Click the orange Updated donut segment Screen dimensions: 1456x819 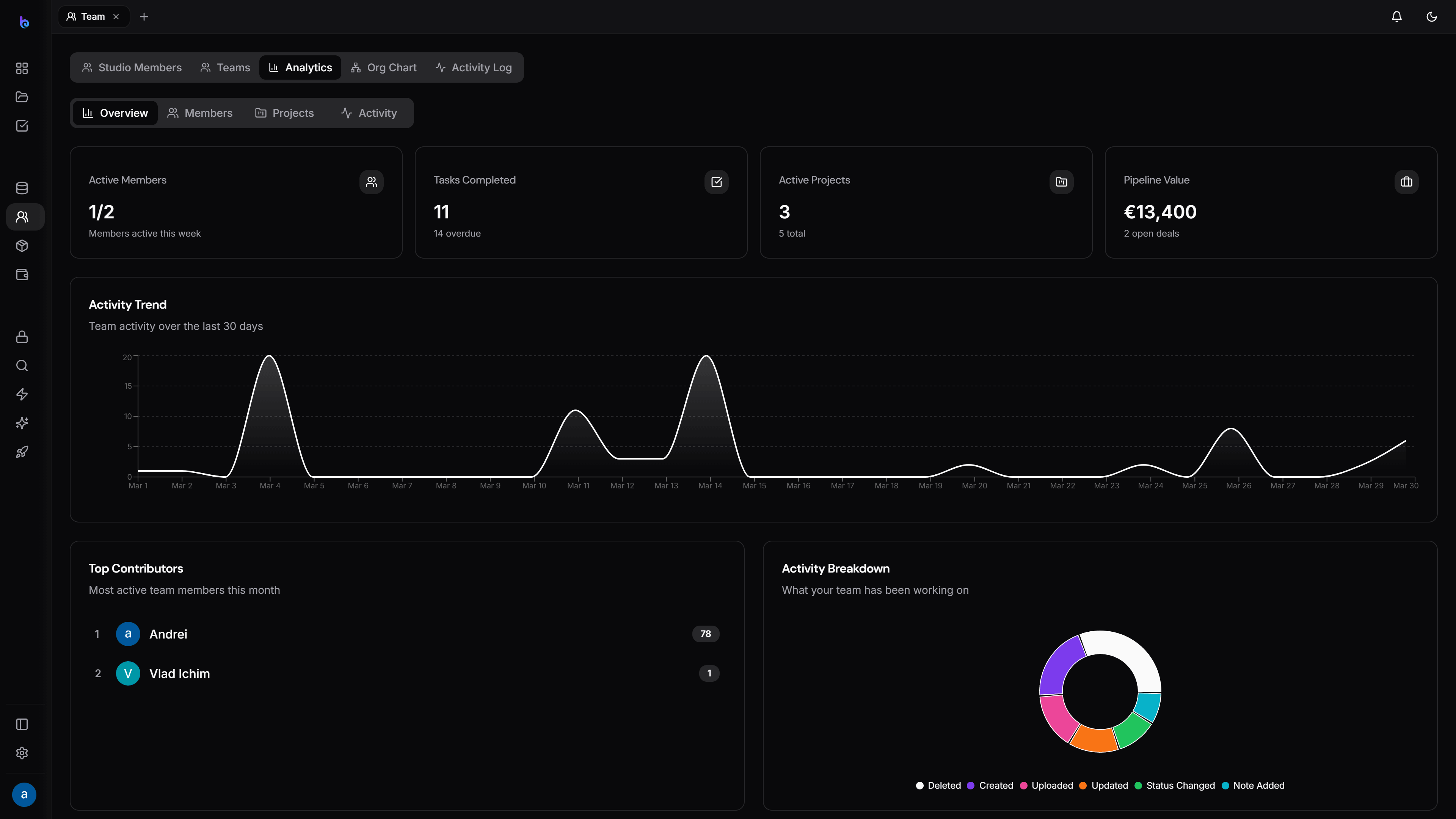pyautogui.click(x=1095, y=740)
